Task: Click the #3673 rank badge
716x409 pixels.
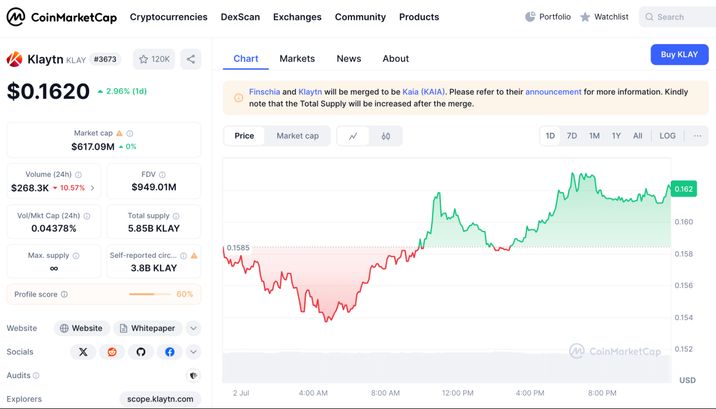Action: point(105,59)
